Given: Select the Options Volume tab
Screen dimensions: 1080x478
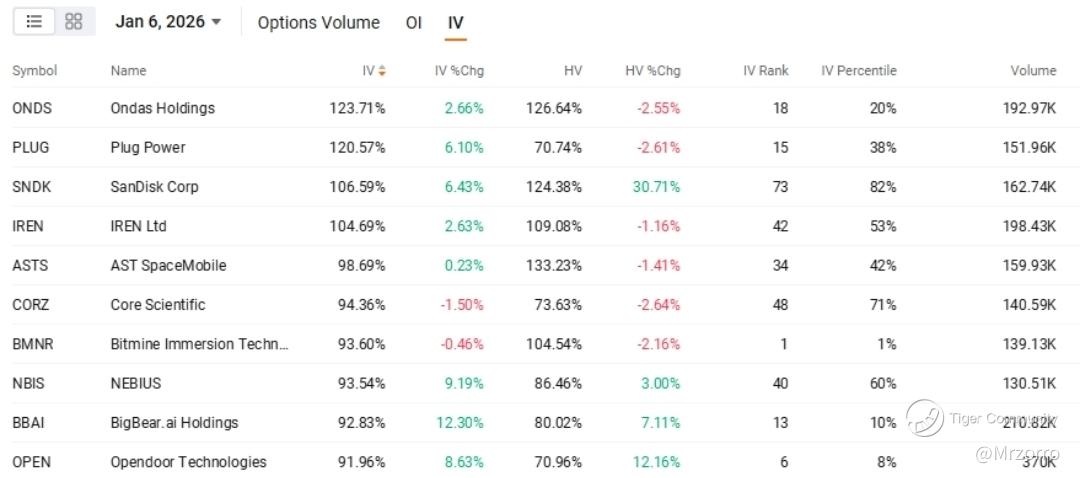Looking at the screenshot, I should pos(318,22).
